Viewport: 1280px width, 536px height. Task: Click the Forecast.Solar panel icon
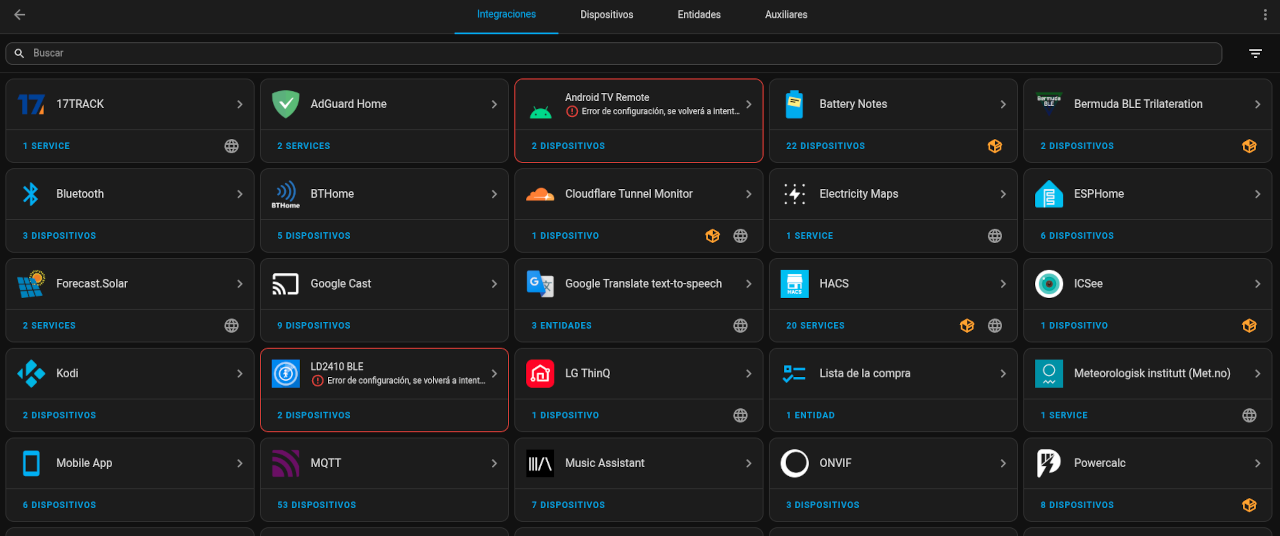[32, 284]
